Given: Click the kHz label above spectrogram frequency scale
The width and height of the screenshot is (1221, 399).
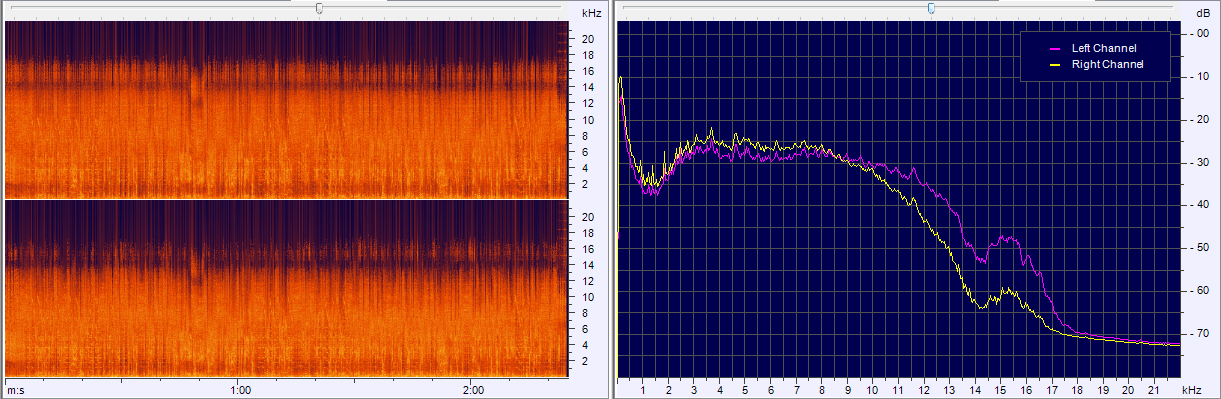Looking at the screenshot, I should (591, 13).
